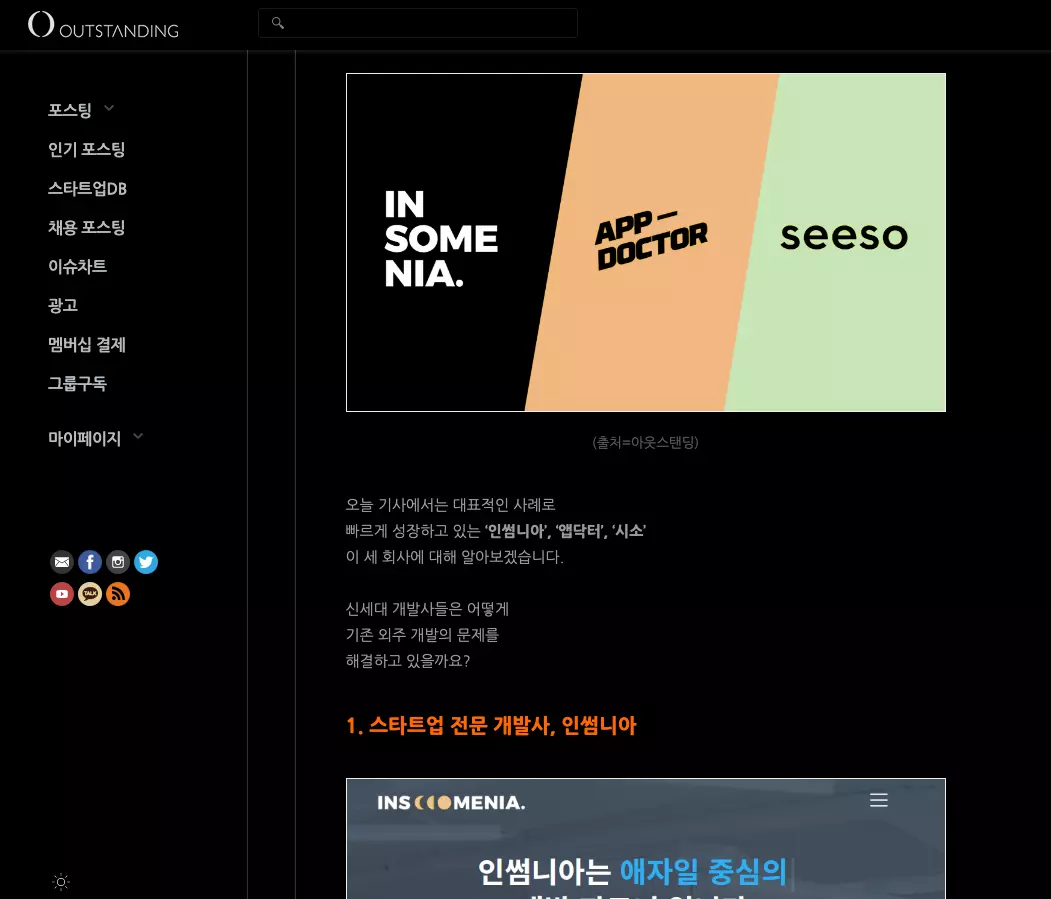Open the Outstanding logo home link
The width and height of the screenshot is (1051, 899).
[x=103, y=25]
